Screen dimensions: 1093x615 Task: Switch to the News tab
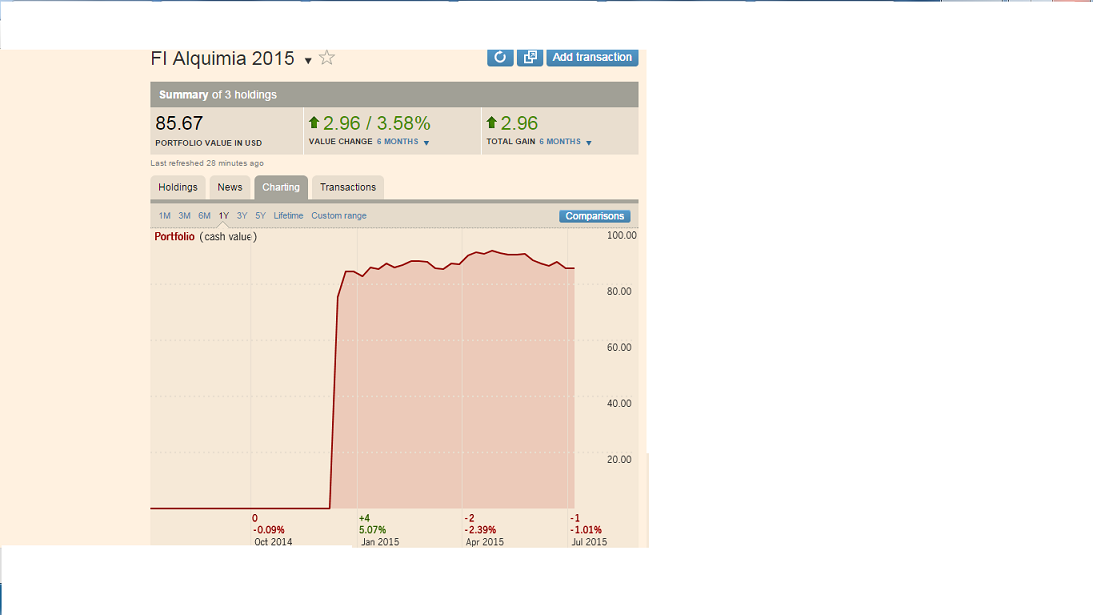tap(229, 187)
